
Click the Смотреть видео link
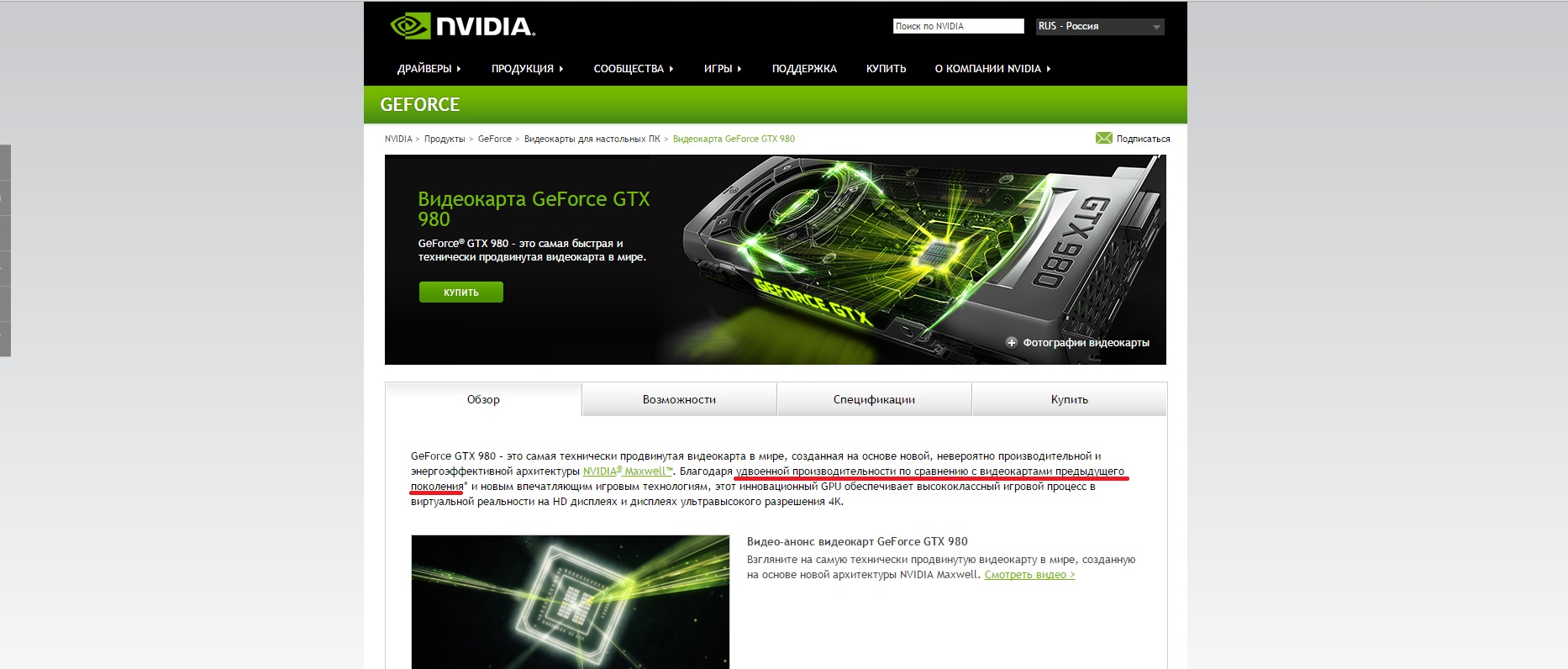click(x=1029, y=575)
